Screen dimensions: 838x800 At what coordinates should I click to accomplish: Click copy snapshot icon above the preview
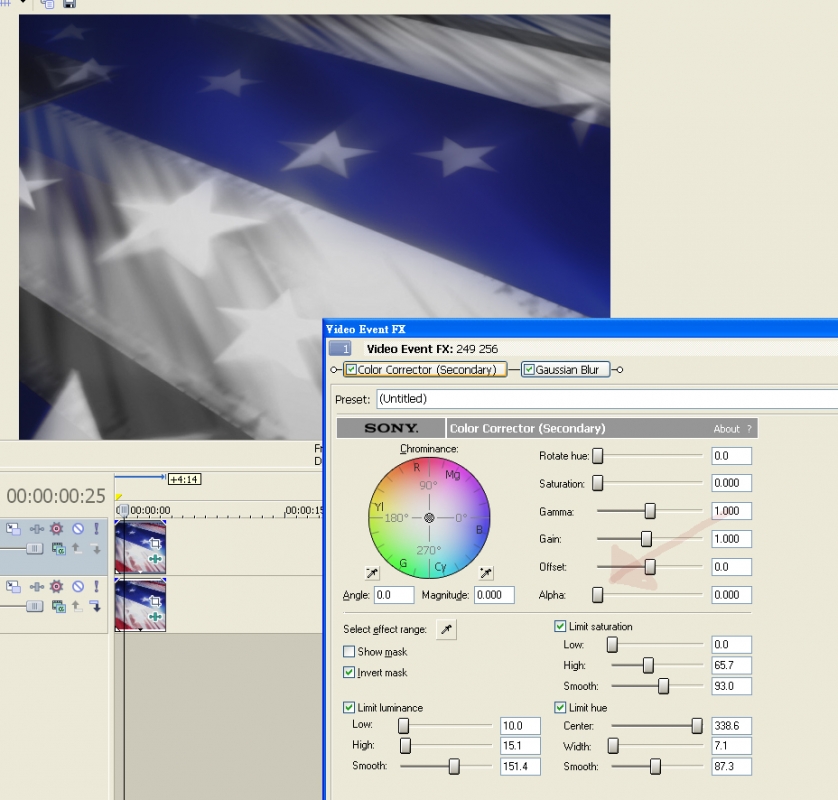(48, 4)
